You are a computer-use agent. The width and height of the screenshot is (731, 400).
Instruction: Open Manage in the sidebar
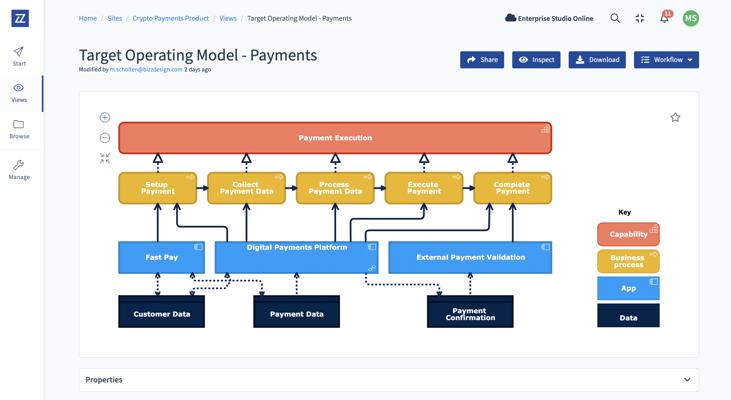(19, 170)
